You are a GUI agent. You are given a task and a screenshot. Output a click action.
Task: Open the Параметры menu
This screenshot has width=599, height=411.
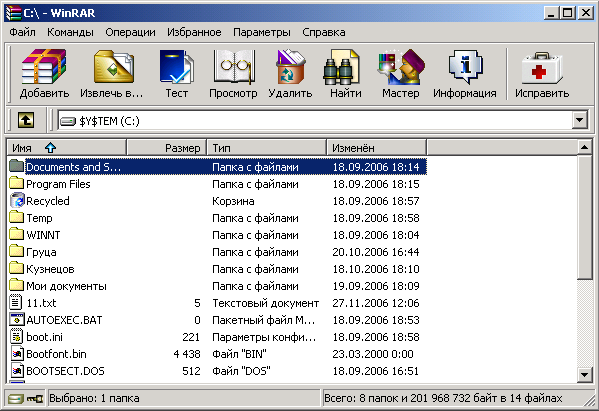tap(262, 32)
